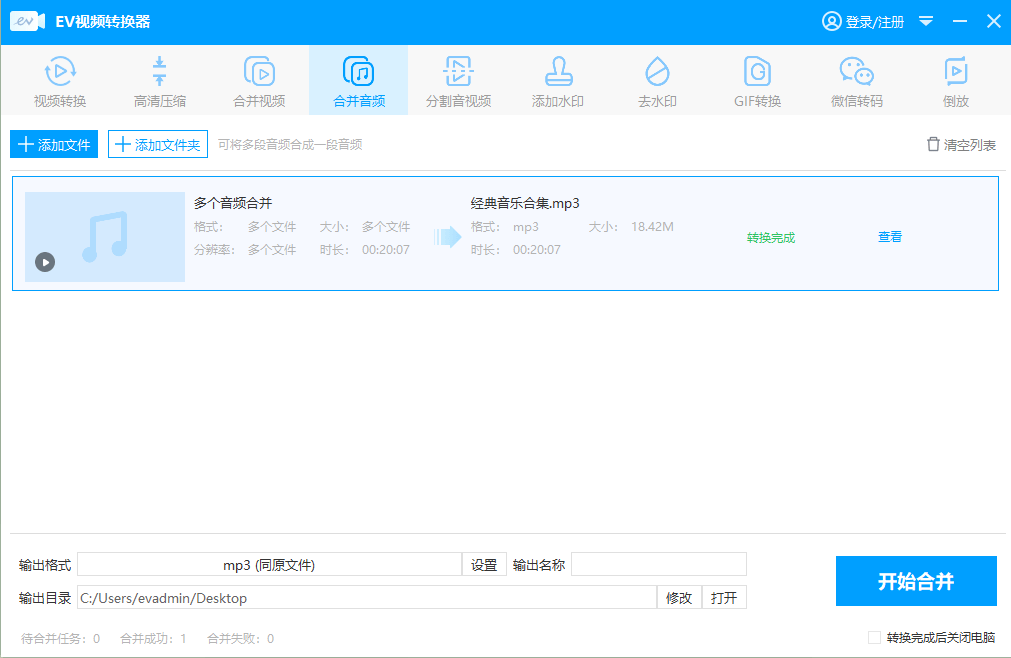
Task: Play the merged audio thumbnail preview
Action: (44, 262)
